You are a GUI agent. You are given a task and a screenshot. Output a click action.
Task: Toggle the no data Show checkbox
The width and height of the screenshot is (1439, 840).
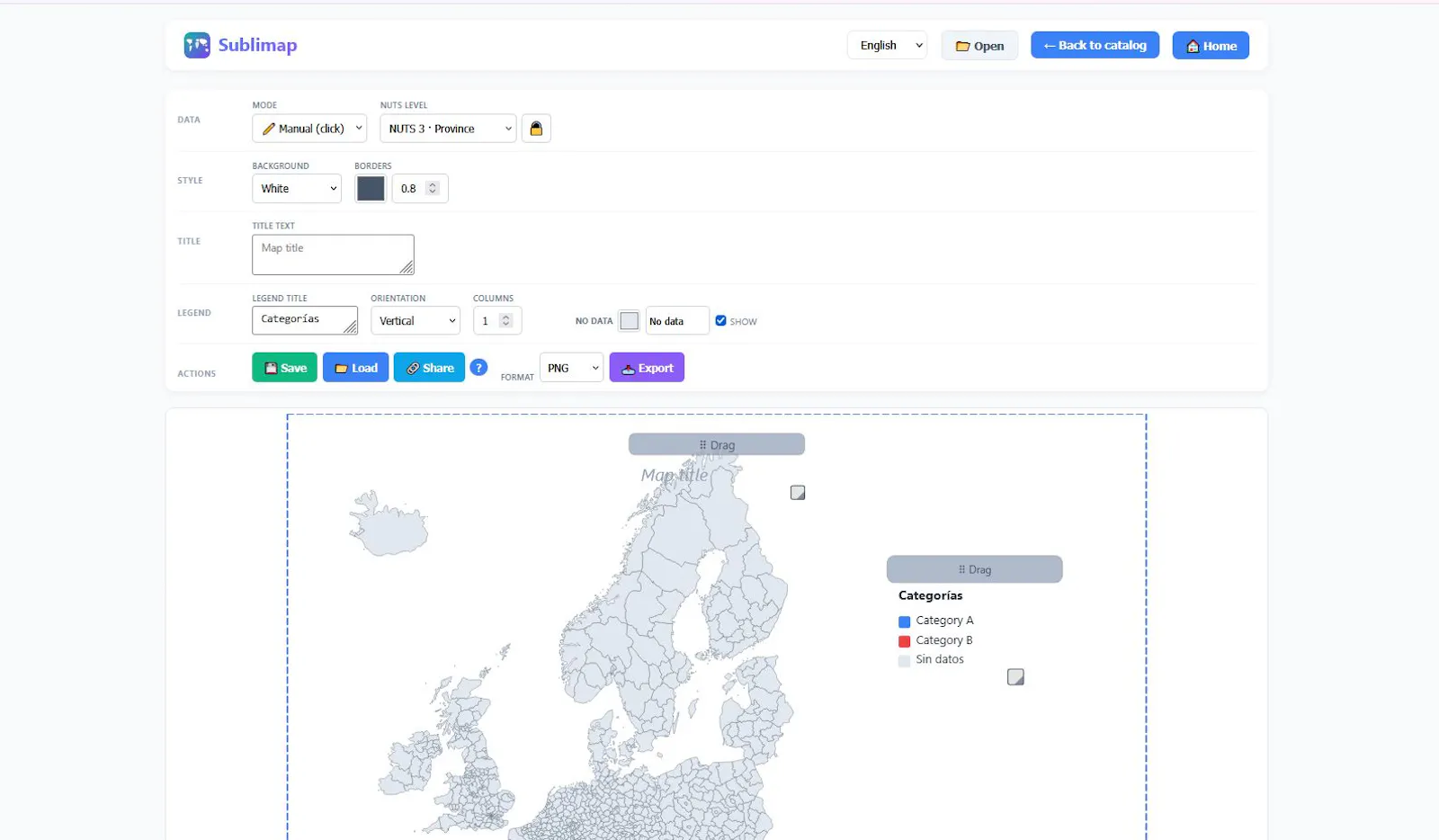(720, 320)
